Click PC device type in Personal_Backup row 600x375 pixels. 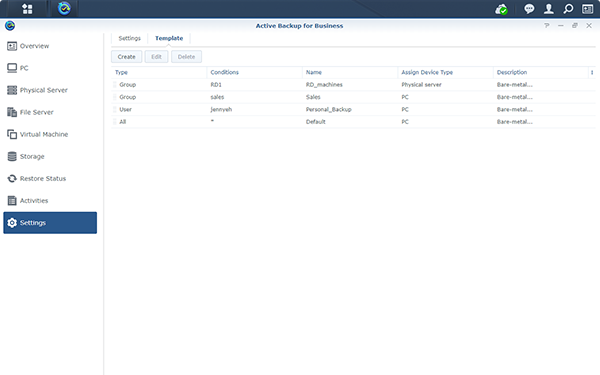tap(405, 109)
